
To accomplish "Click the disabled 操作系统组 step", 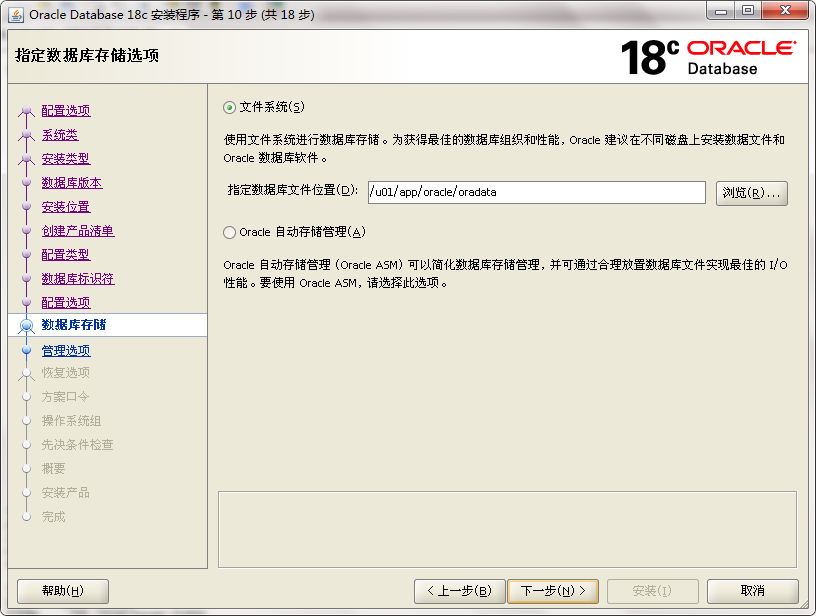I will [71, 421].
